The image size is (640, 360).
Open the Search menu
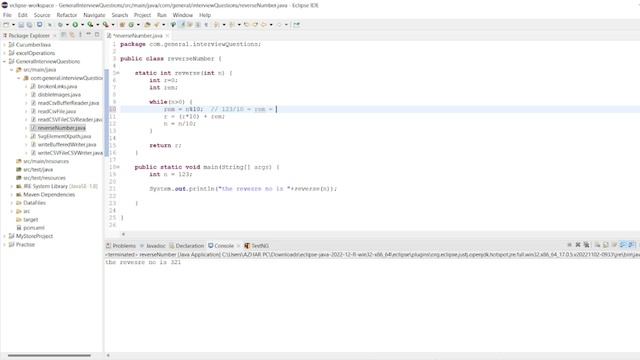(120, 15)
